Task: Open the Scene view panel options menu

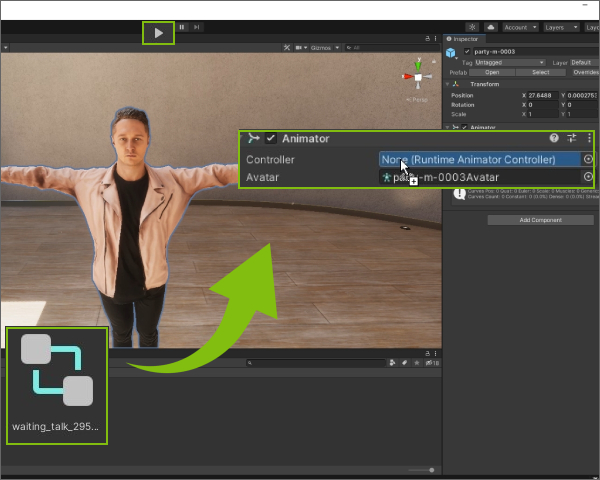Action: 435,39
